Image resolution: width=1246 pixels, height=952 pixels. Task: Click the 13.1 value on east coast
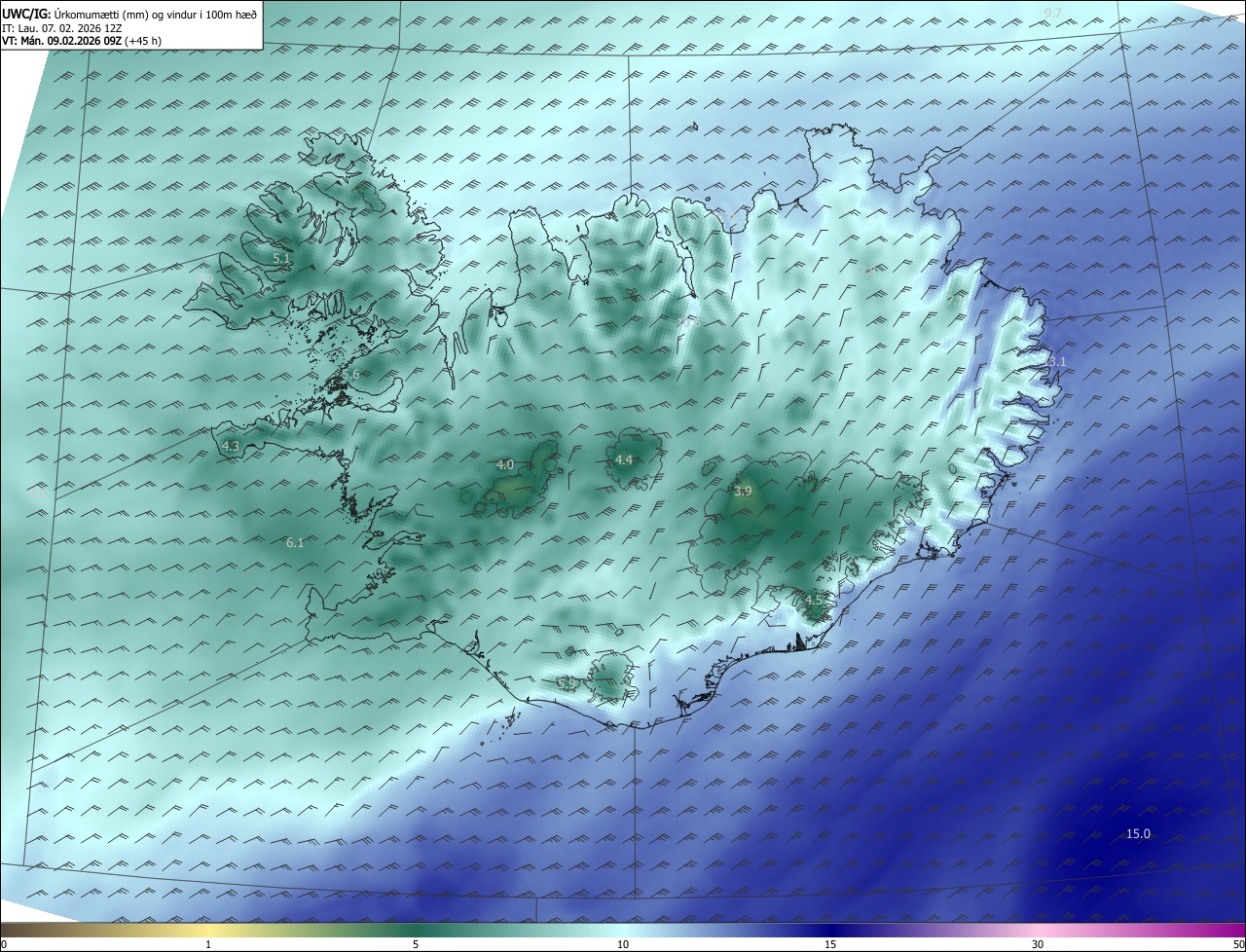[x=1054, y=361]
